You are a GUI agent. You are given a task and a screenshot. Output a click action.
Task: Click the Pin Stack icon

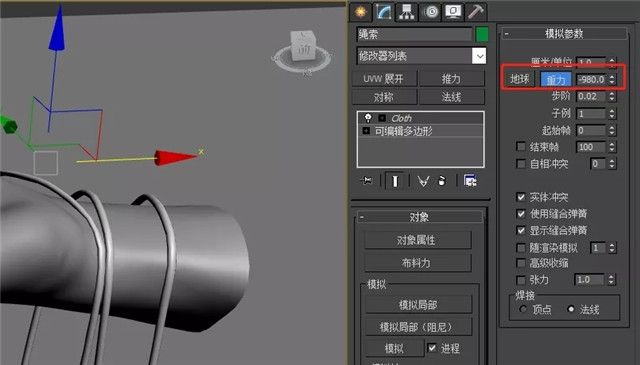[x=367, y=180]
